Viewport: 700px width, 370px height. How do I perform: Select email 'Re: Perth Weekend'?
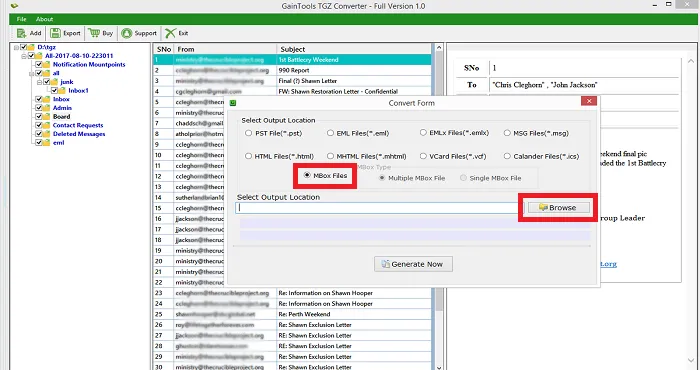click(x=292, y=314)
